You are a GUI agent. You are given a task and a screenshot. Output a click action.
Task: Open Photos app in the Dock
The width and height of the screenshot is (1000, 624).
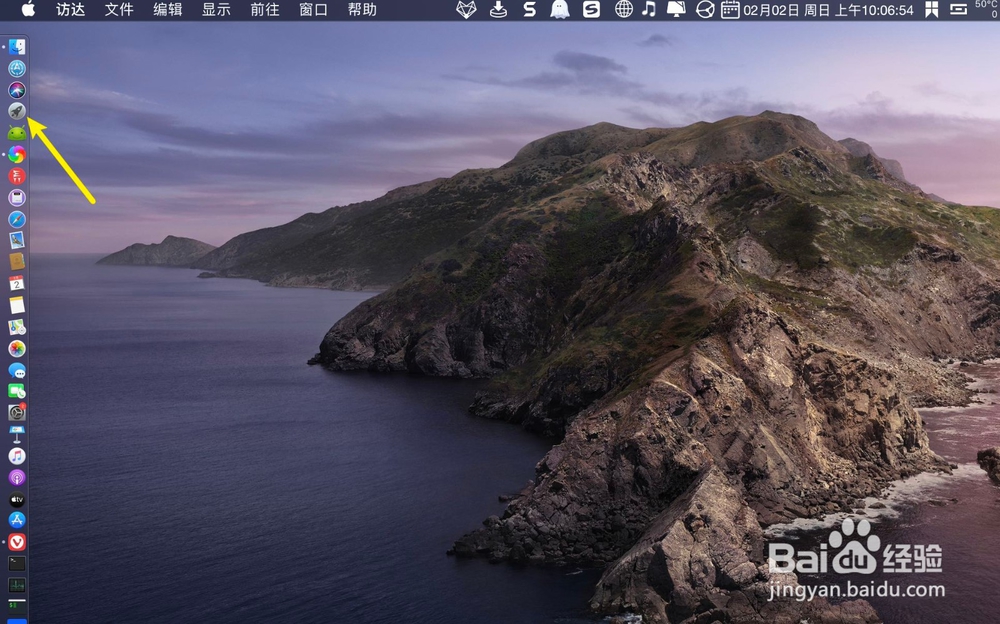17,348
